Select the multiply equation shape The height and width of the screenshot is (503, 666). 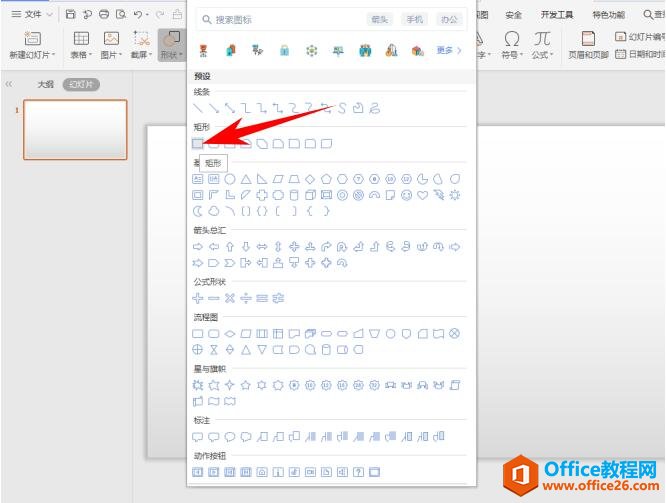tap(230, 298)
